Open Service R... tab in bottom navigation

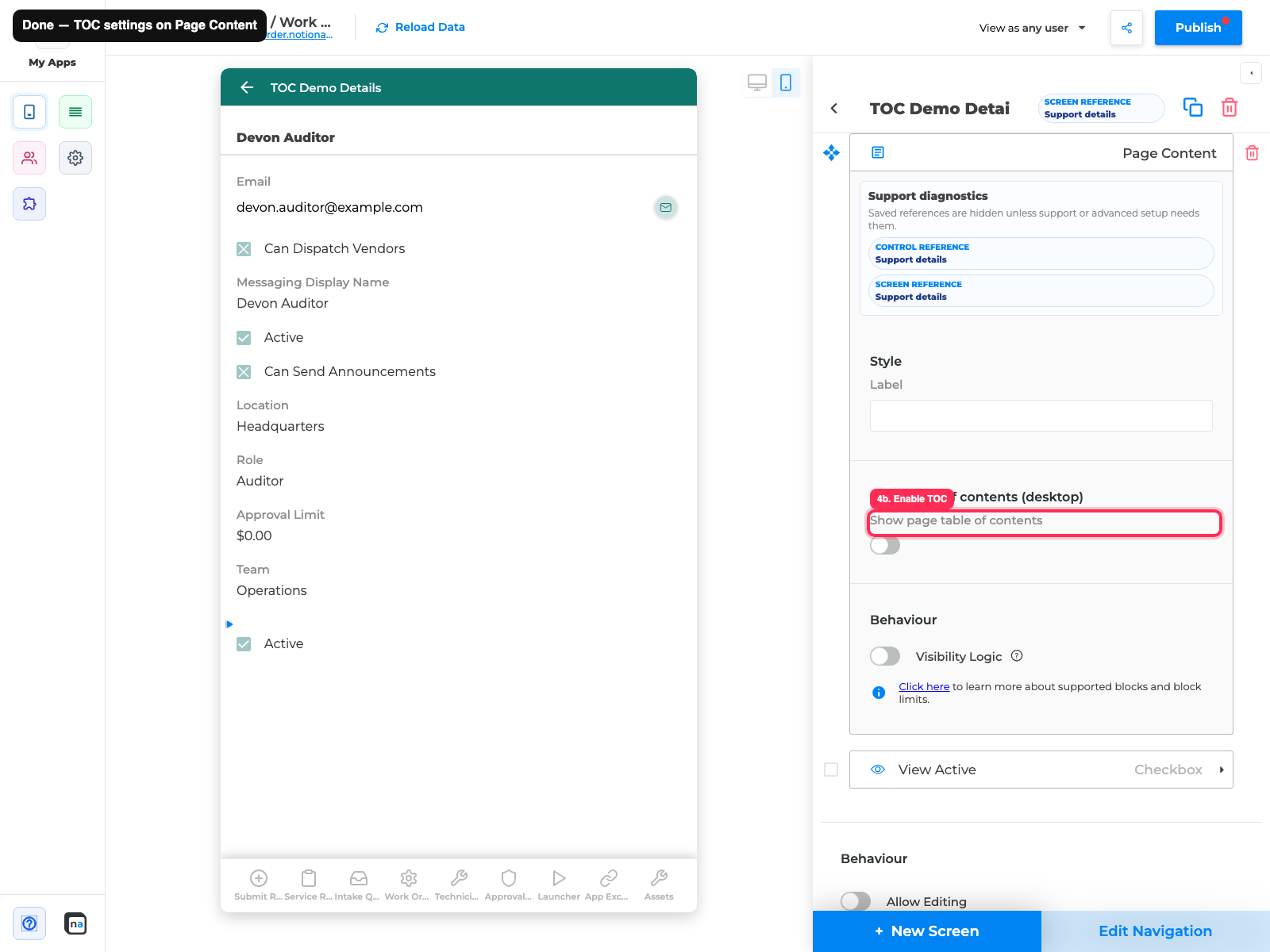click(x=309, y=885)
